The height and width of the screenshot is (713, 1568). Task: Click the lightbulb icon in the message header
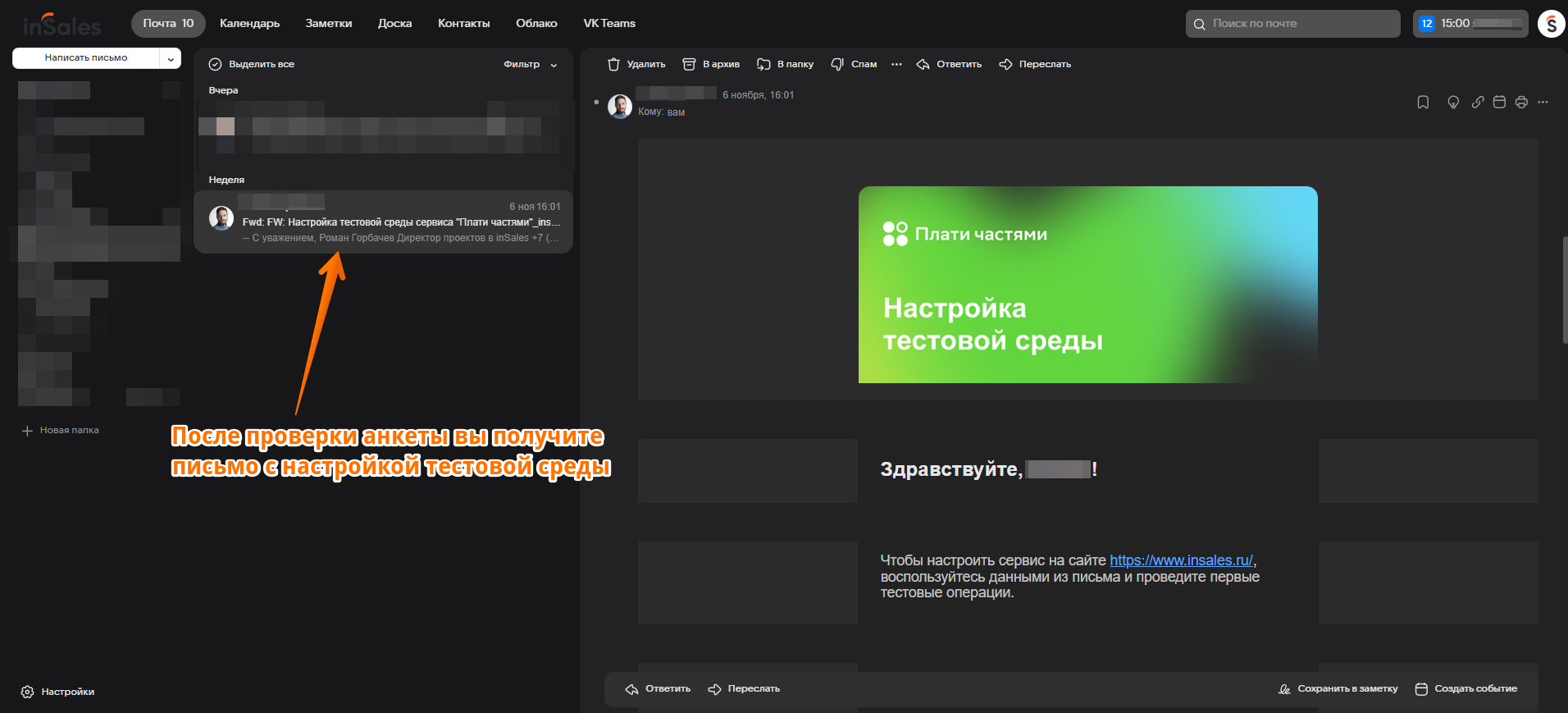(1453, 103)
